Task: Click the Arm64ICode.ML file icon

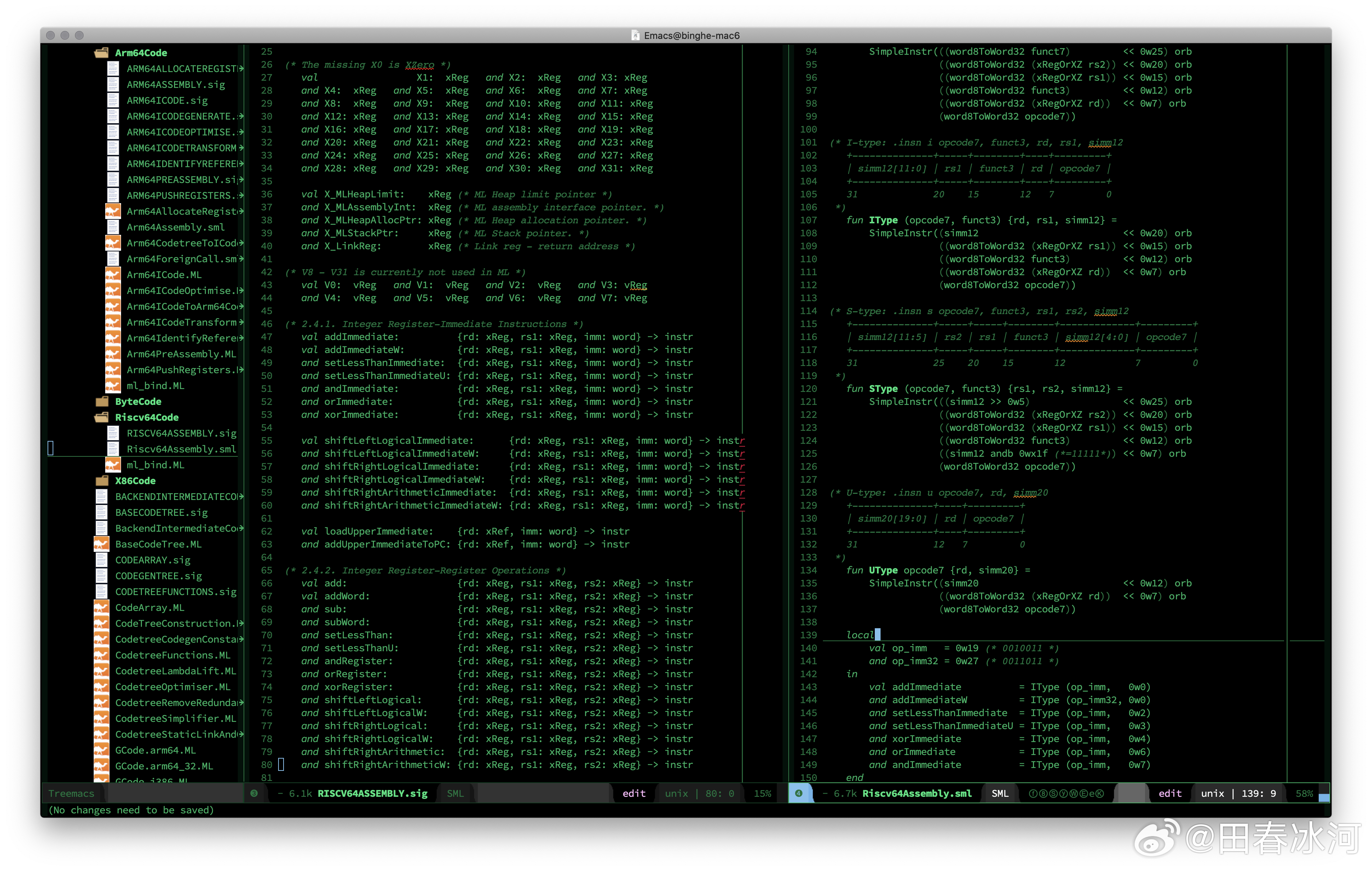Action: click(x=113, y=274)
